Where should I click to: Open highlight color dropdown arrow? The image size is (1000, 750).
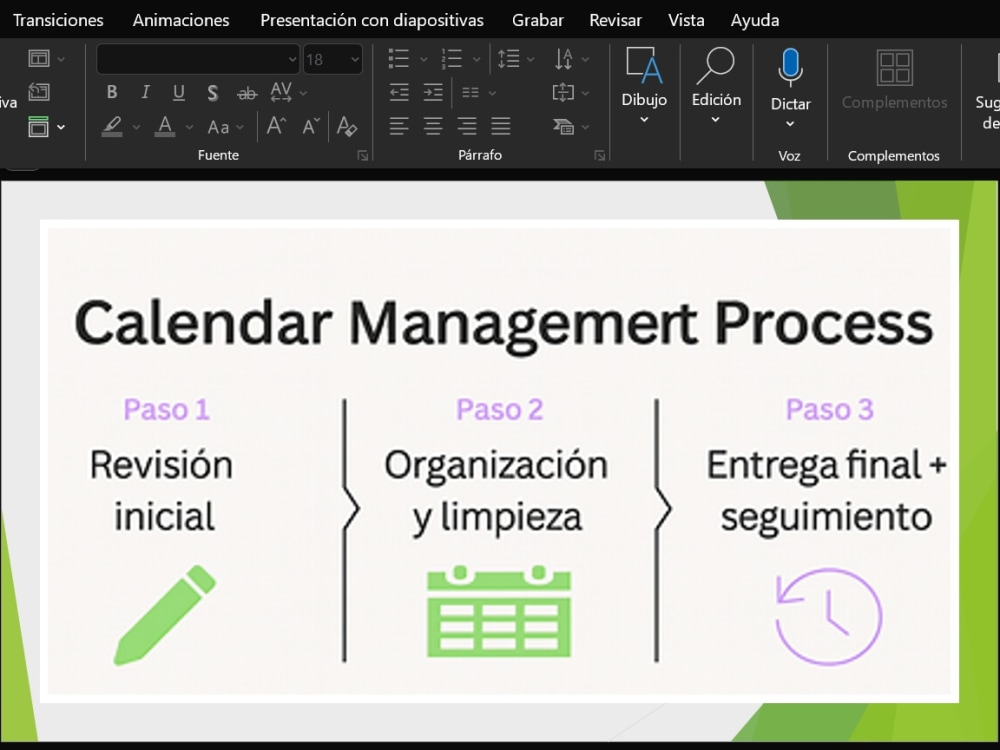coord(136,127)
